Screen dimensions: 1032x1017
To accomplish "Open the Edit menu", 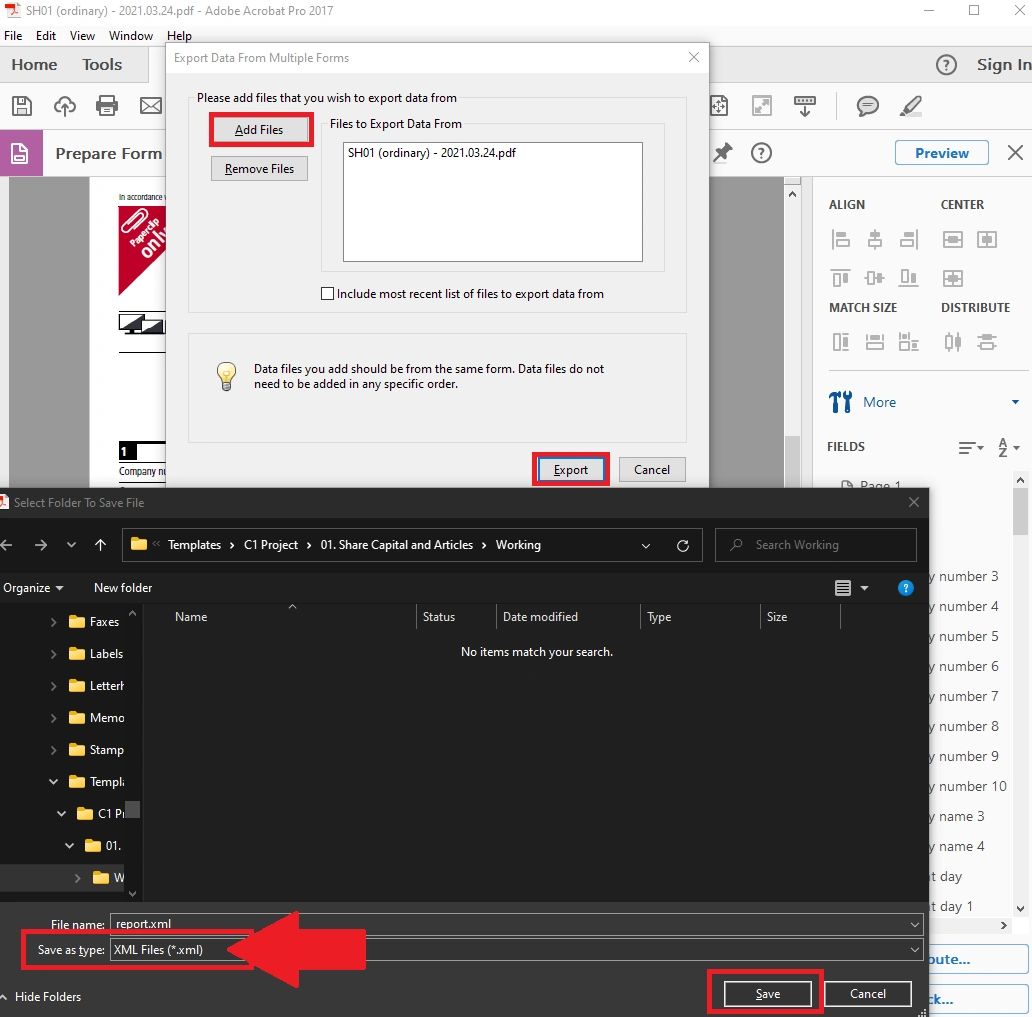I will 45,36.
